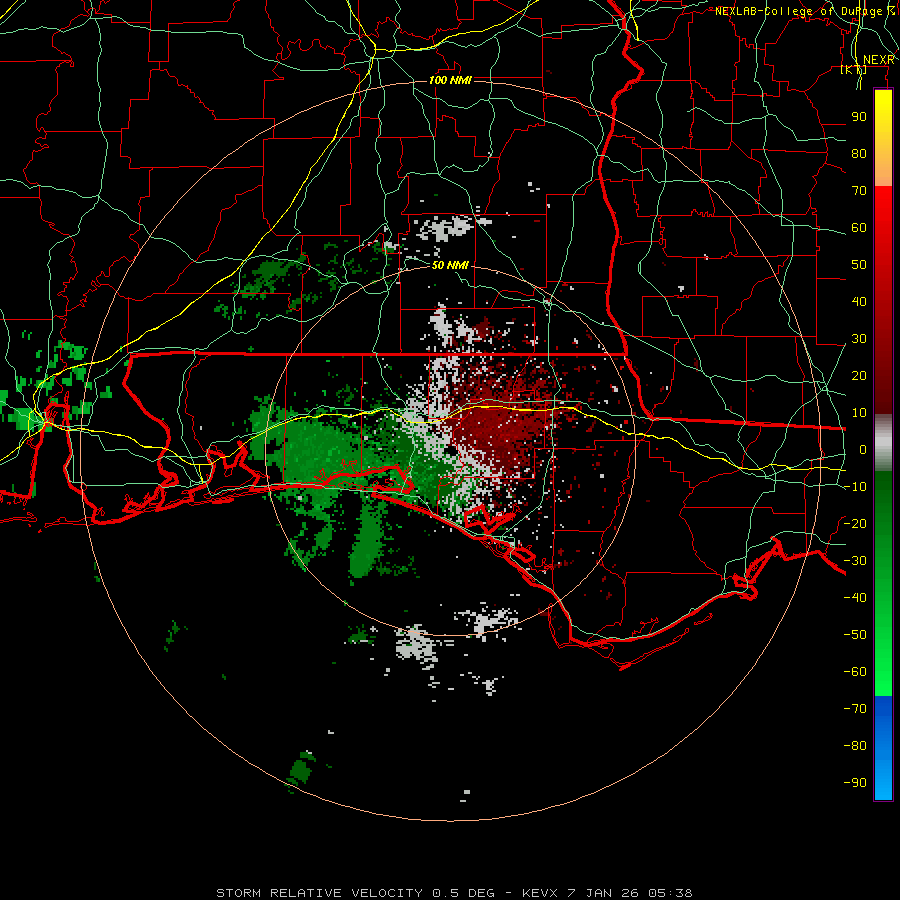Click the 90 value on velocity scale
900x900 pixels.
pos(859,117)
